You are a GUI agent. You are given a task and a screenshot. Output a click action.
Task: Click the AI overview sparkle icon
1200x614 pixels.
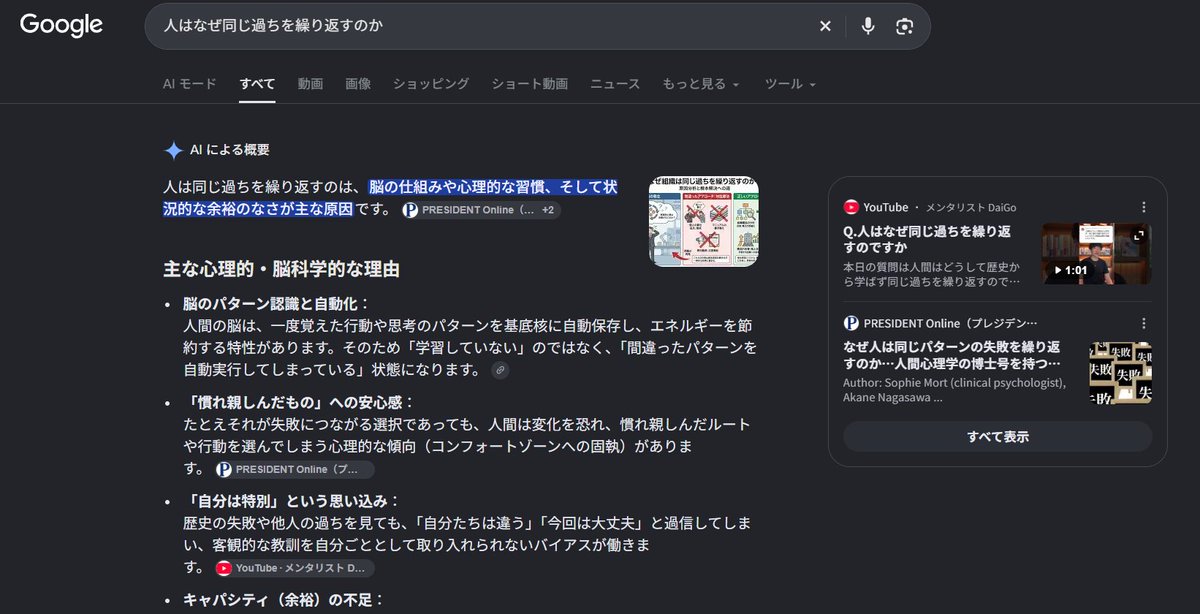coord(174,150)
